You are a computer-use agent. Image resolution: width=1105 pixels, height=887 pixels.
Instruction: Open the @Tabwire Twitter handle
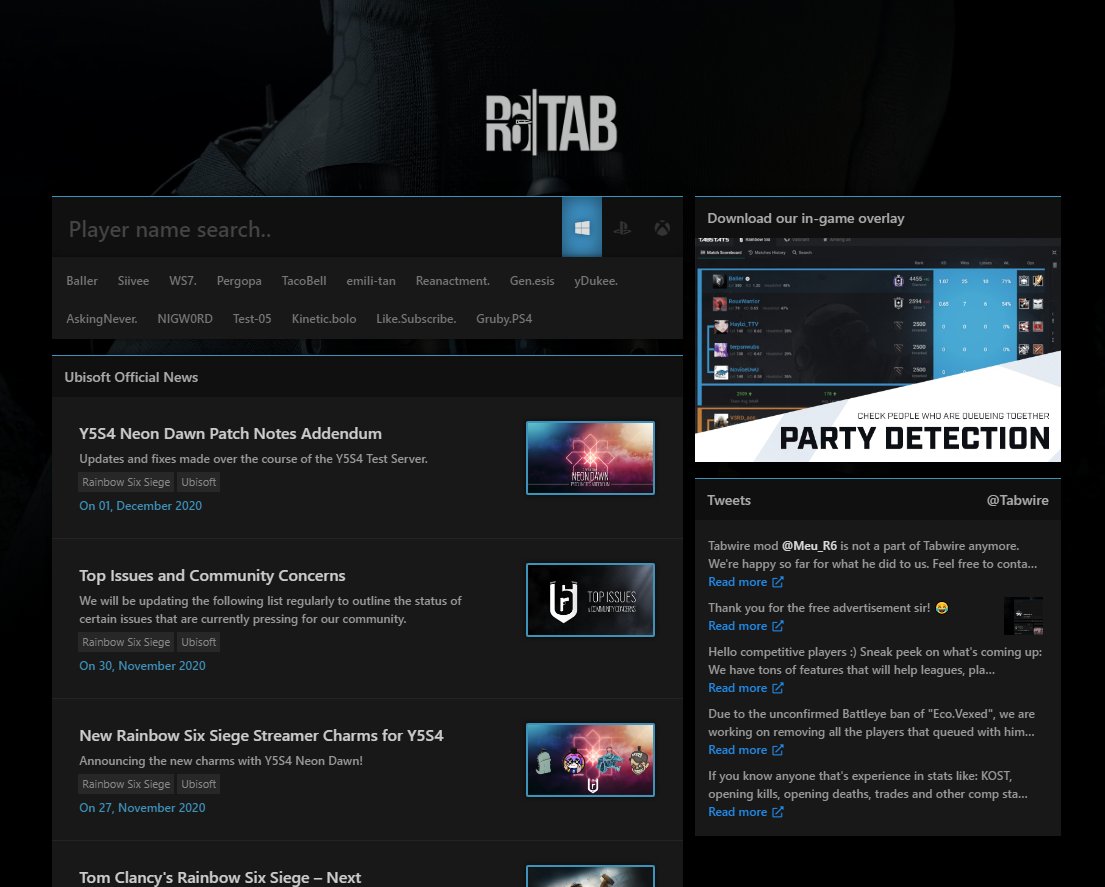pyautogui.click(x=1017, y=500)
